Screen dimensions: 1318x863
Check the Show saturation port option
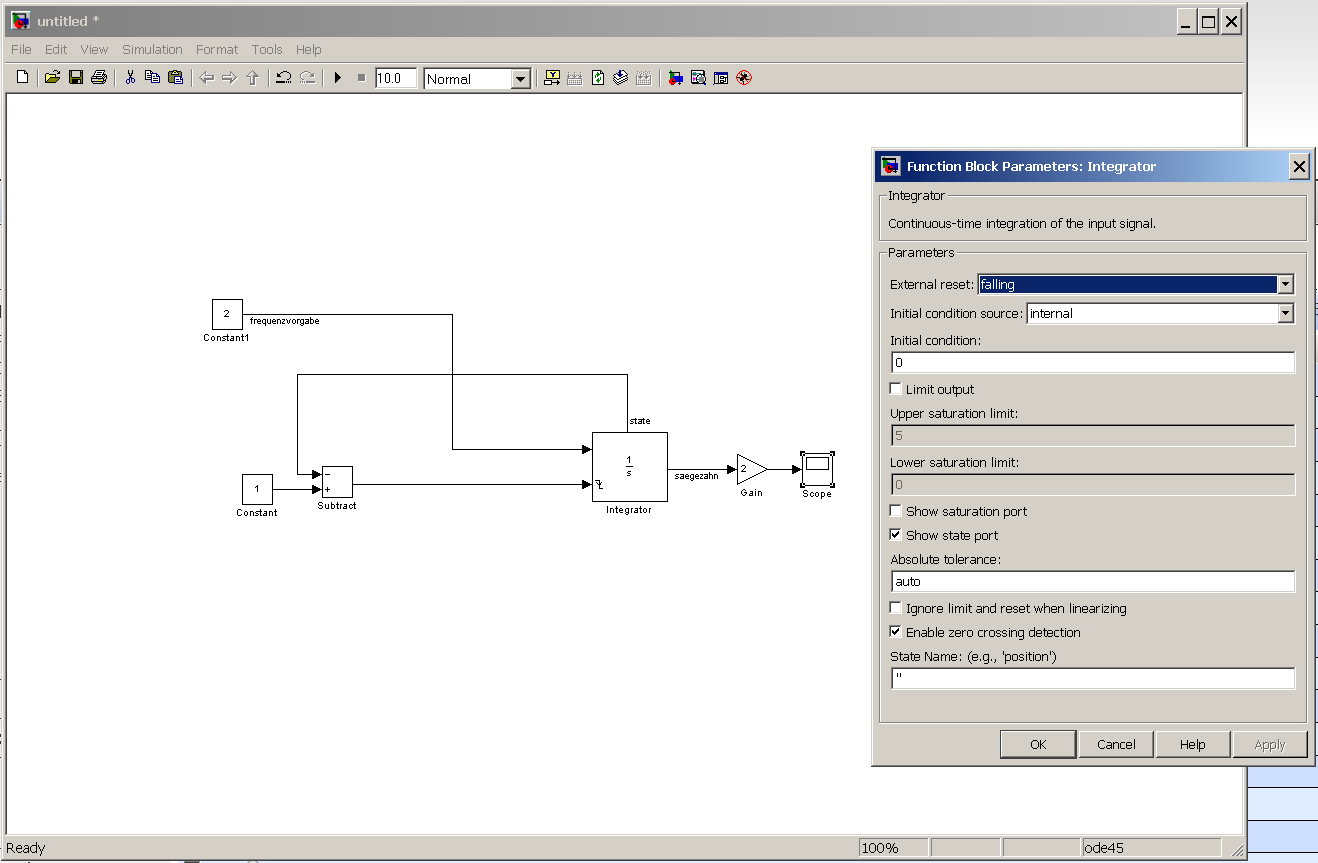pyautogui.click(x=896, y=511)
